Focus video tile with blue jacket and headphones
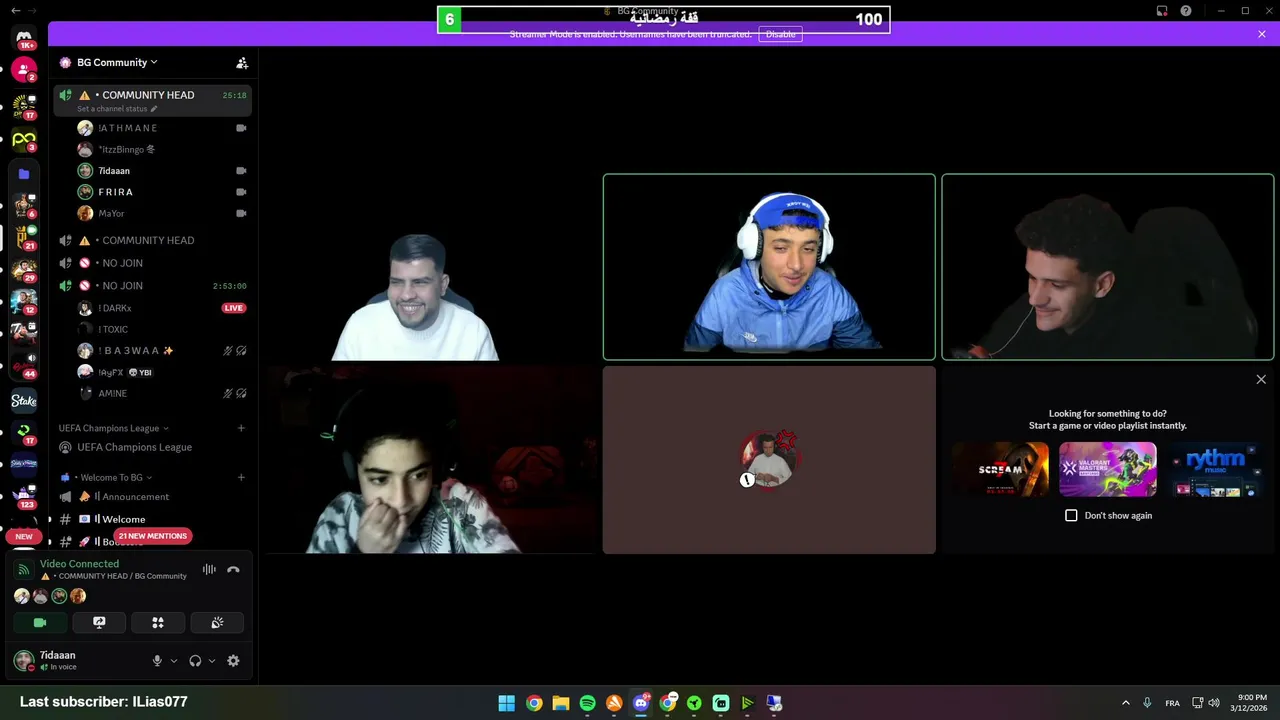The width and height of the screenshot is (1280, 720). tap(769, 267)
